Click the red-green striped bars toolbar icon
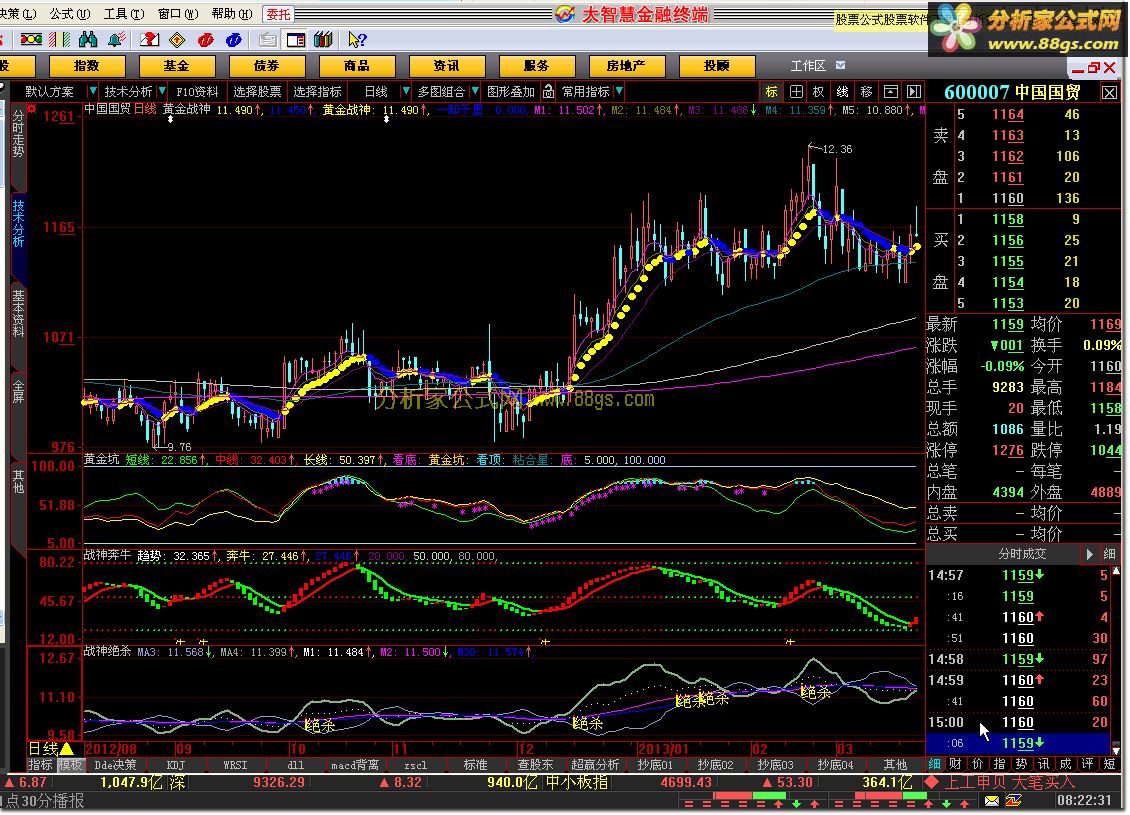The height and width of the screenshot is (815, 1130). [x=59, y=39]
